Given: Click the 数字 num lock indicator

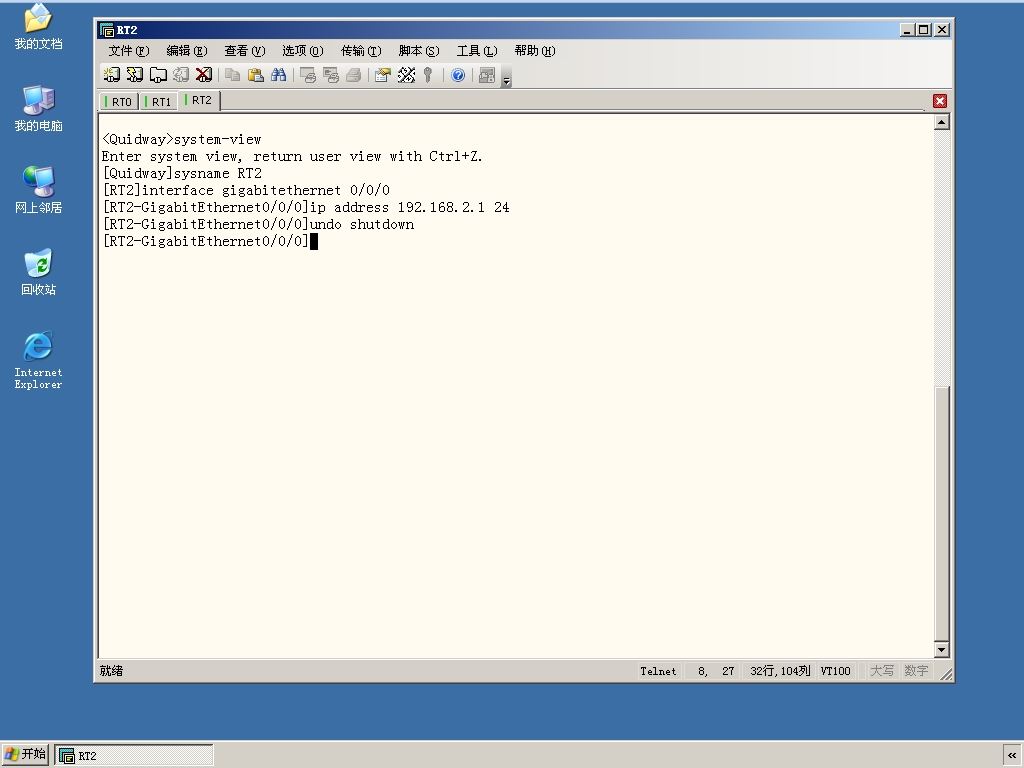Looking at the screenshot, I should tap(916, 671).
